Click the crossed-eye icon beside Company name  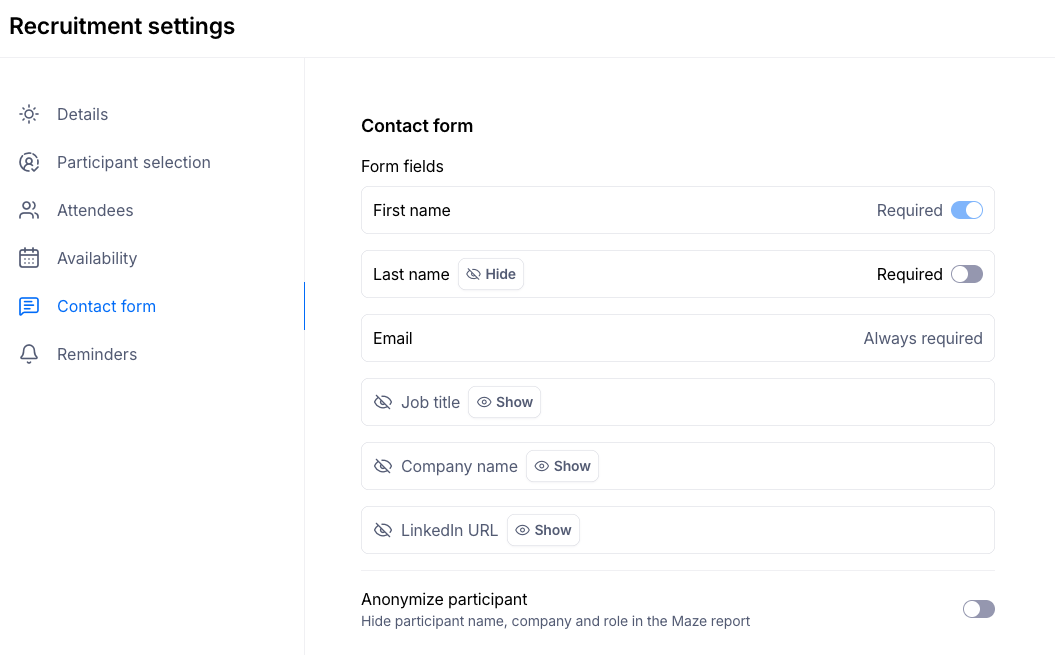(x=383, y=466)
